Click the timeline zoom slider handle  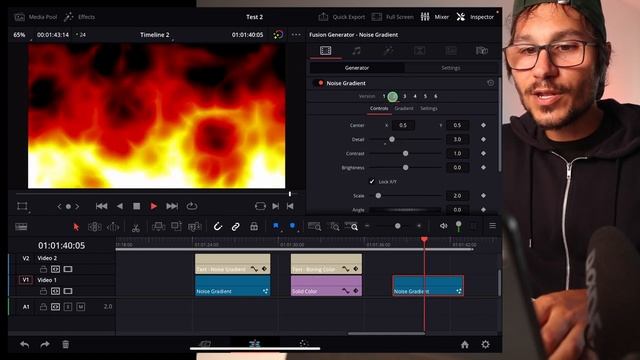point(398,226)
